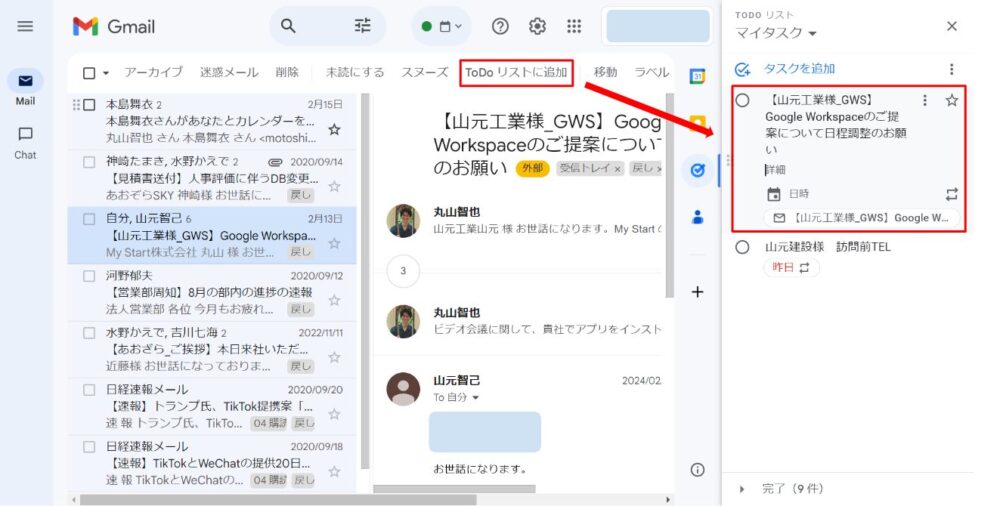This screenshot has width=1000, height=506.
Task: Click ラベル in the toolbar
Action: 651,72
